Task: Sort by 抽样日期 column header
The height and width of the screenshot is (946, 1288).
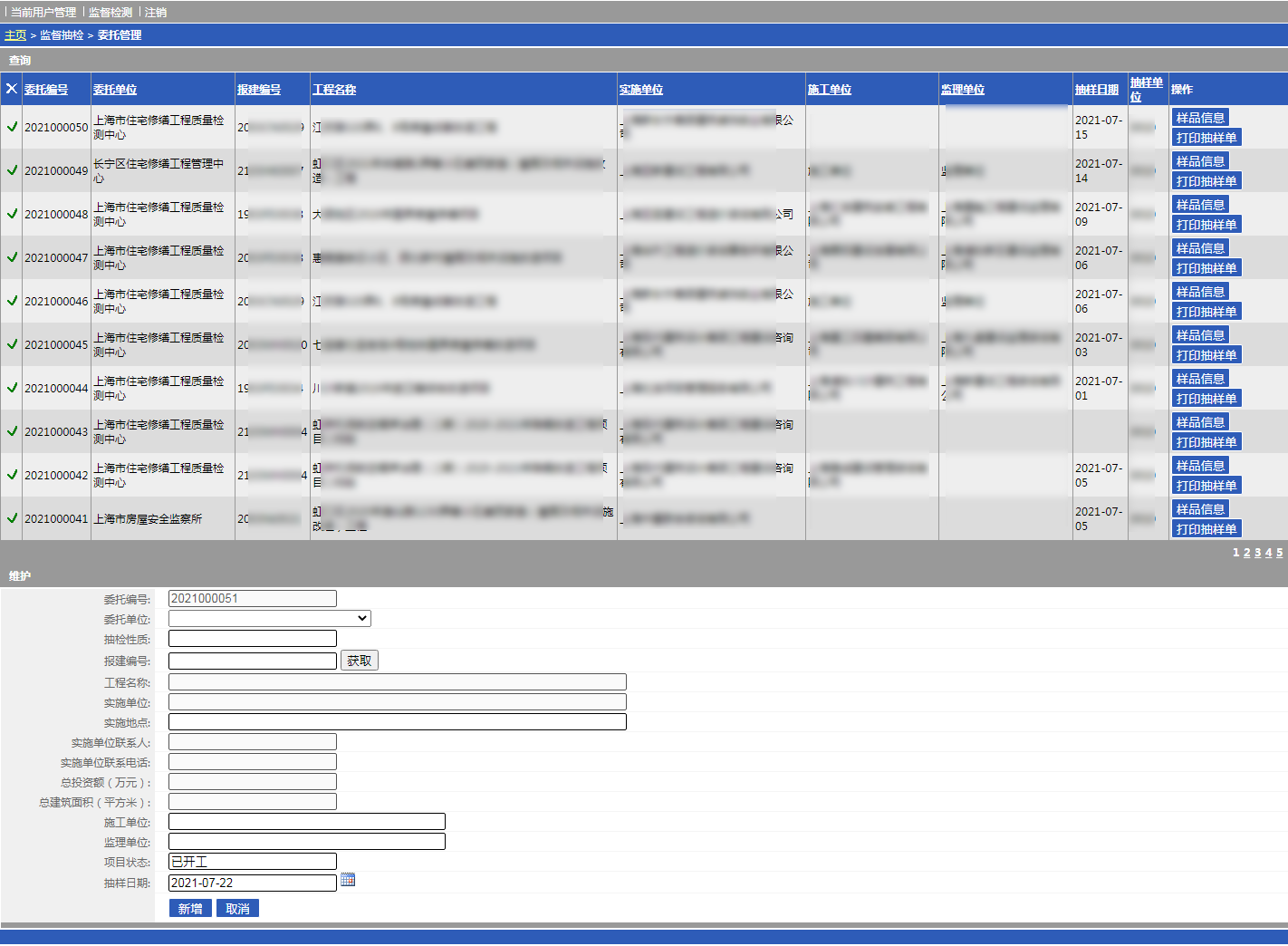Action: 1097,90
